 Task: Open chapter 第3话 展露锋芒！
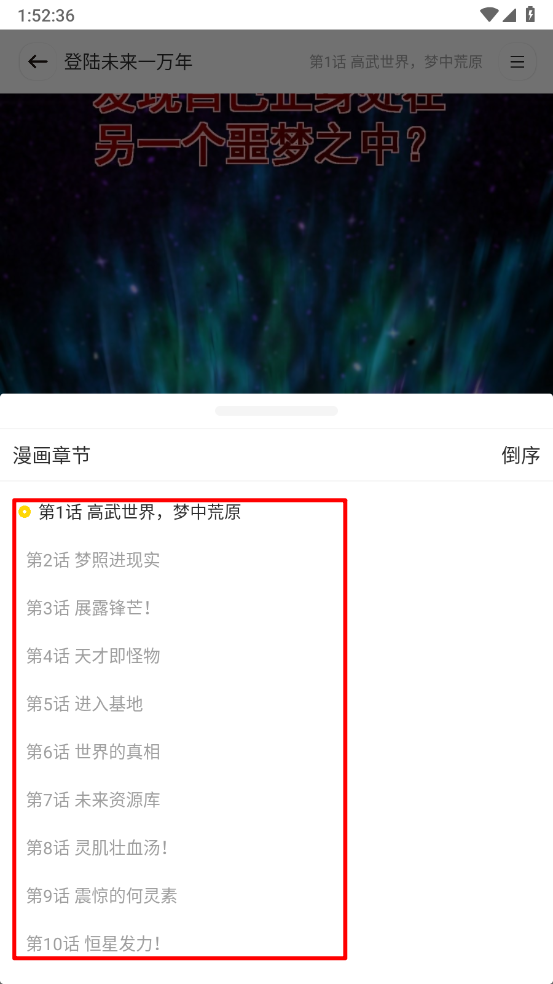(89, 607)
